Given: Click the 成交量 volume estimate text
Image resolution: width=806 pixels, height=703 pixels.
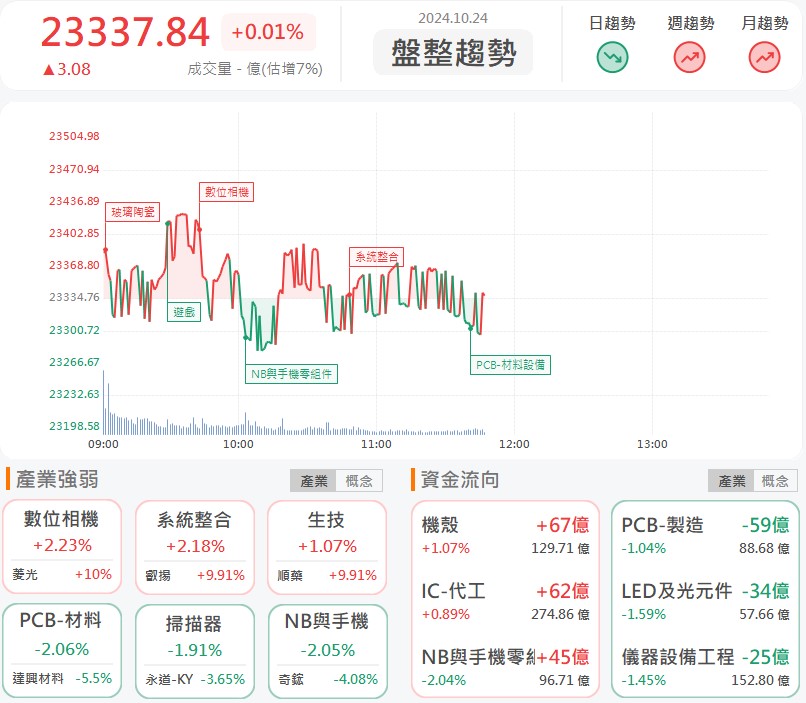Looking at the screenshot, I should tap(255, 69).
